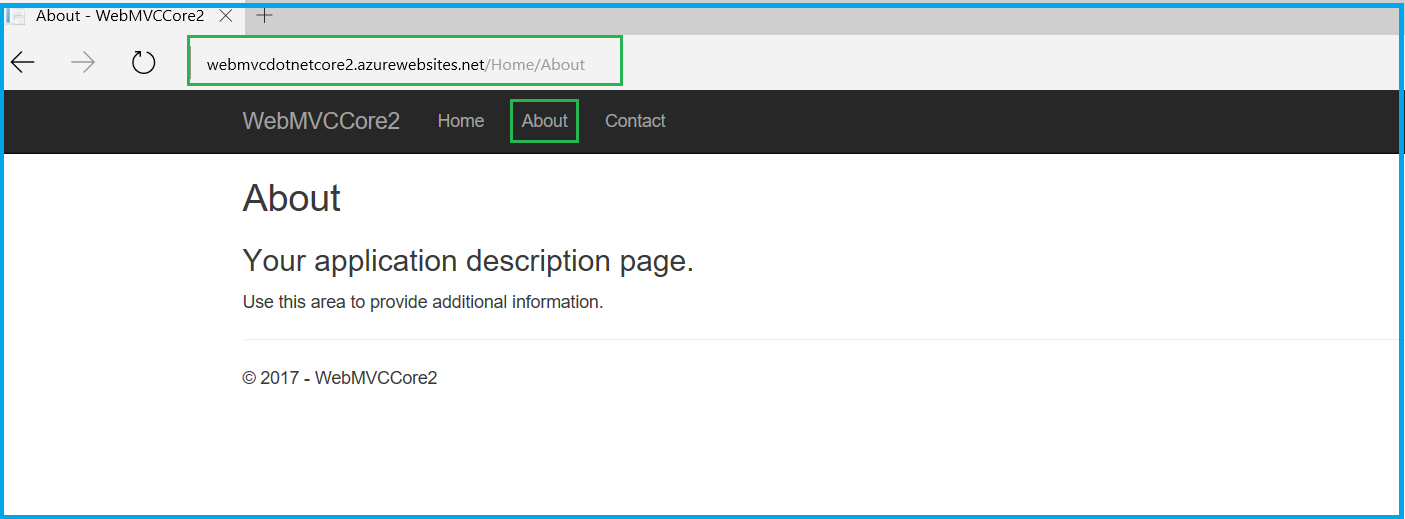The width and height of the screenshot is (1405, 519).
Task: Reload the page with the refresh icon
Action: pos(144,63)
